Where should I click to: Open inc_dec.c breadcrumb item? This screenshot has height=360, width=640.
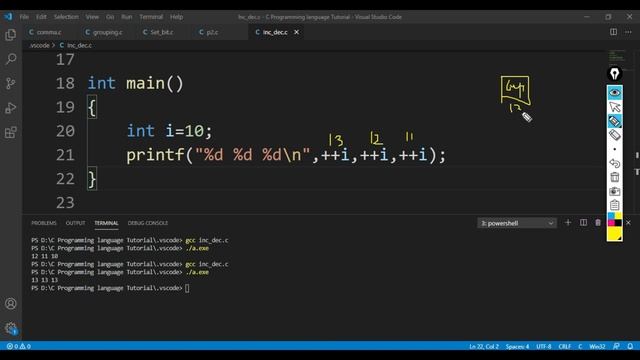tap(76, 45)
